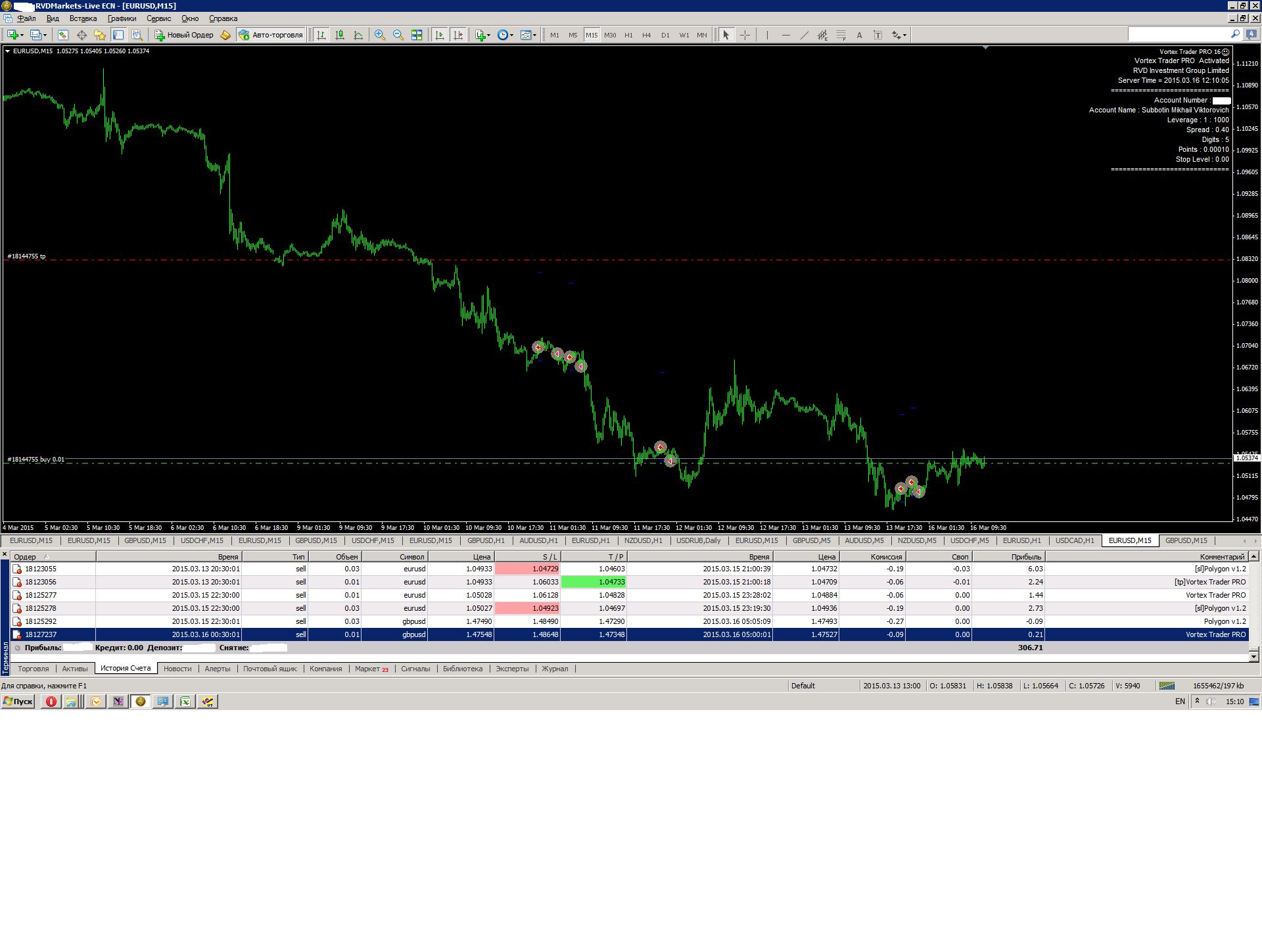
Task: Select the equidistant channel tool
Action: 822,35
